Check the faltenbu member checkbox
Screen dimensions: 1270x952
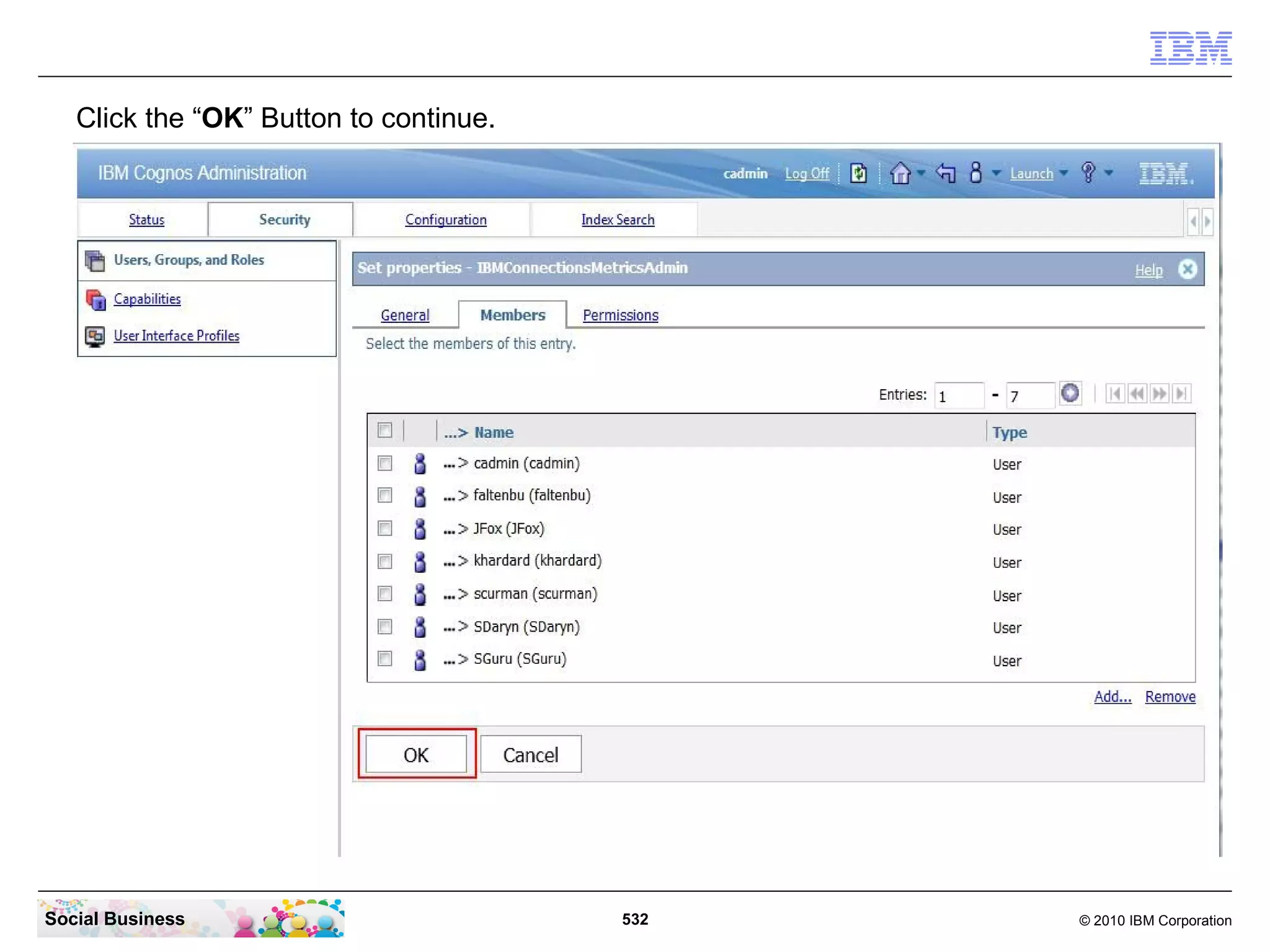384,495
